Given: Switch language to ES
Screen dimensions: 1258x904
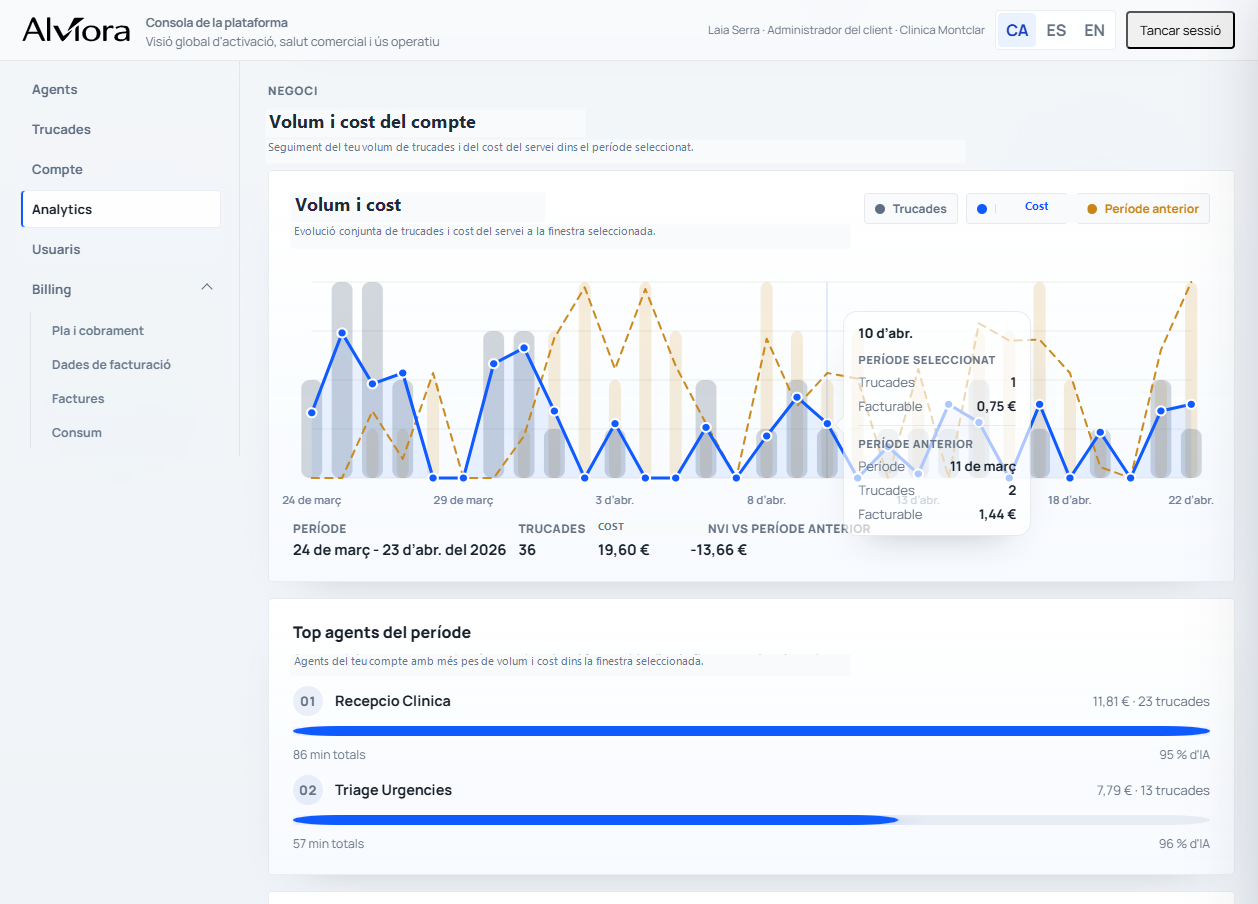Looking at the screenshot, I should [x=1056, y=31].
